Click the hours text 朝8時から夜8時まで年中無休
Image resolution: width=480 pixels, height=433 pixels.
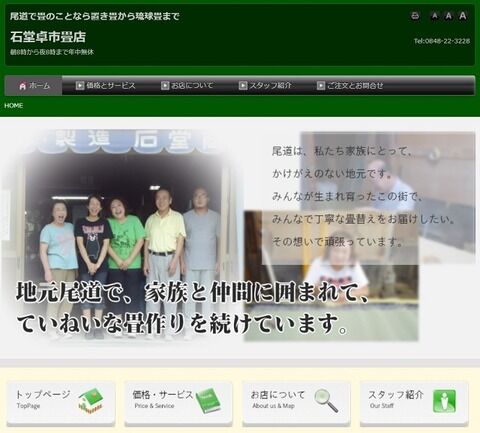(52, 52)
